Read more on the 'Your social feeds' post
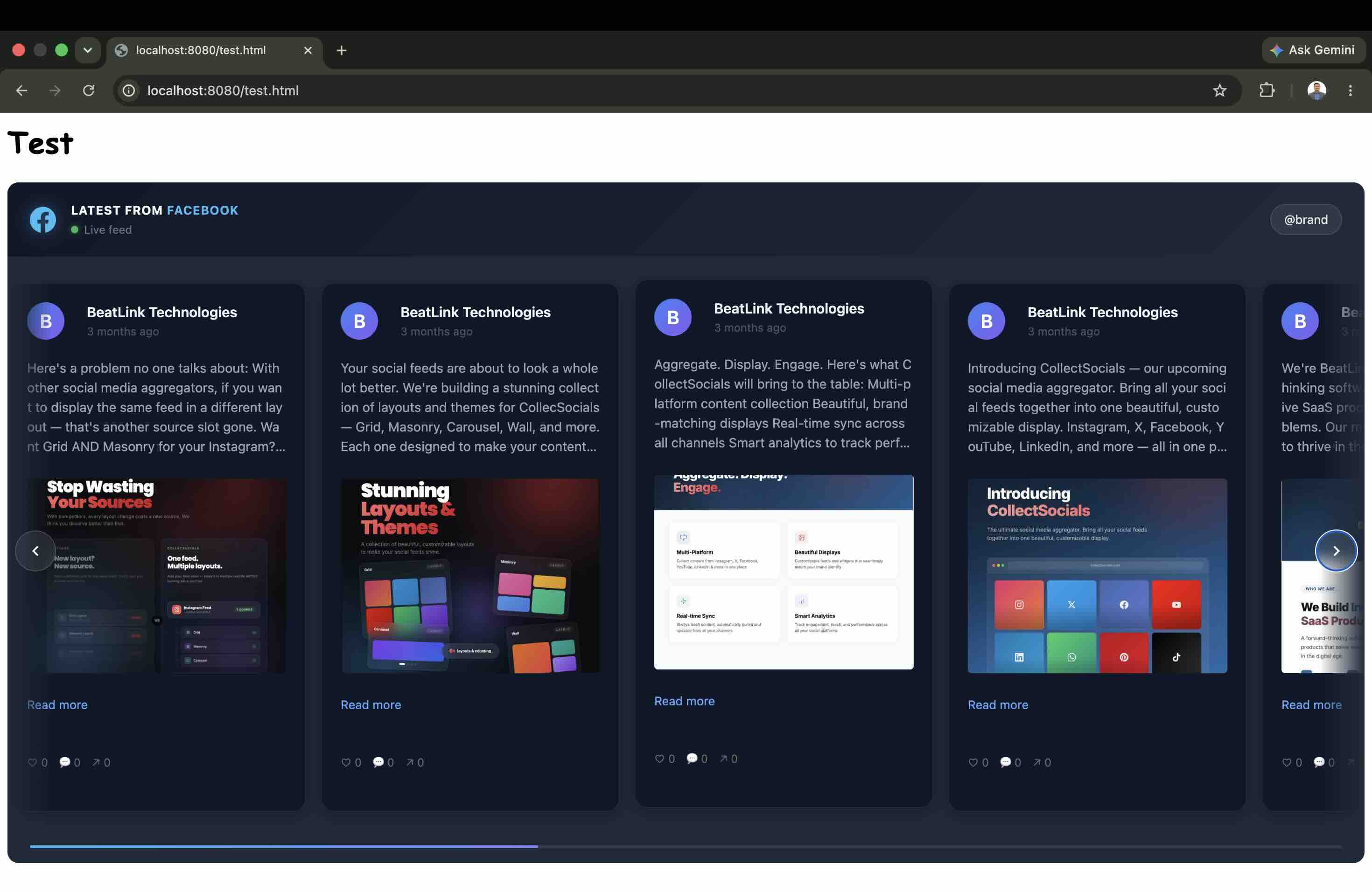The width and height of the screenshot is (1372, 892). [x=371, y=705]
